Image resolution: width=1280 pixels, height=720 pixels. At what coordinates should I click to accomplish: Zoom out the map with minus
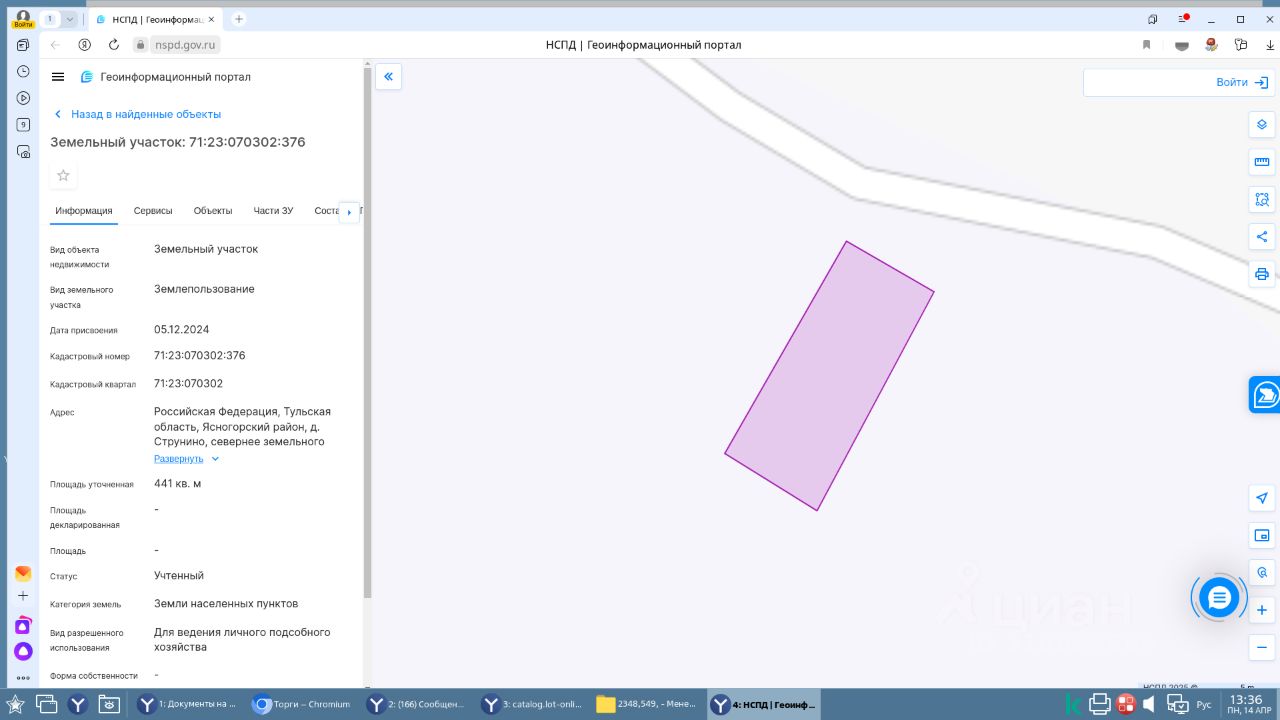(x=1262, y=647)
